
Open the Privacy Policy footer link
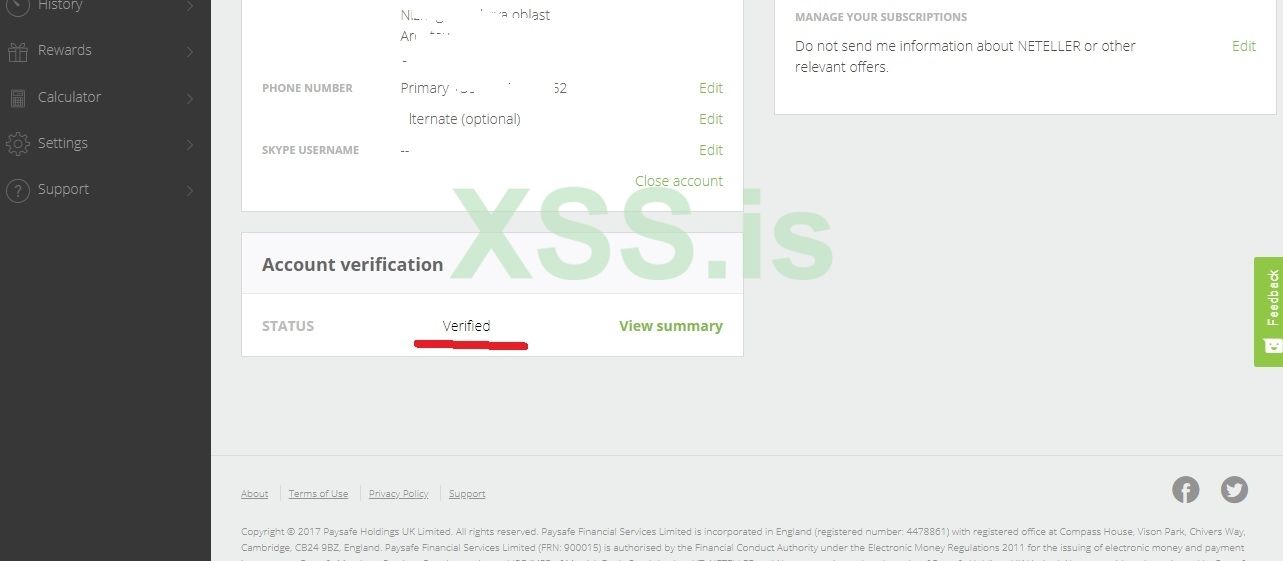point(398,494)
